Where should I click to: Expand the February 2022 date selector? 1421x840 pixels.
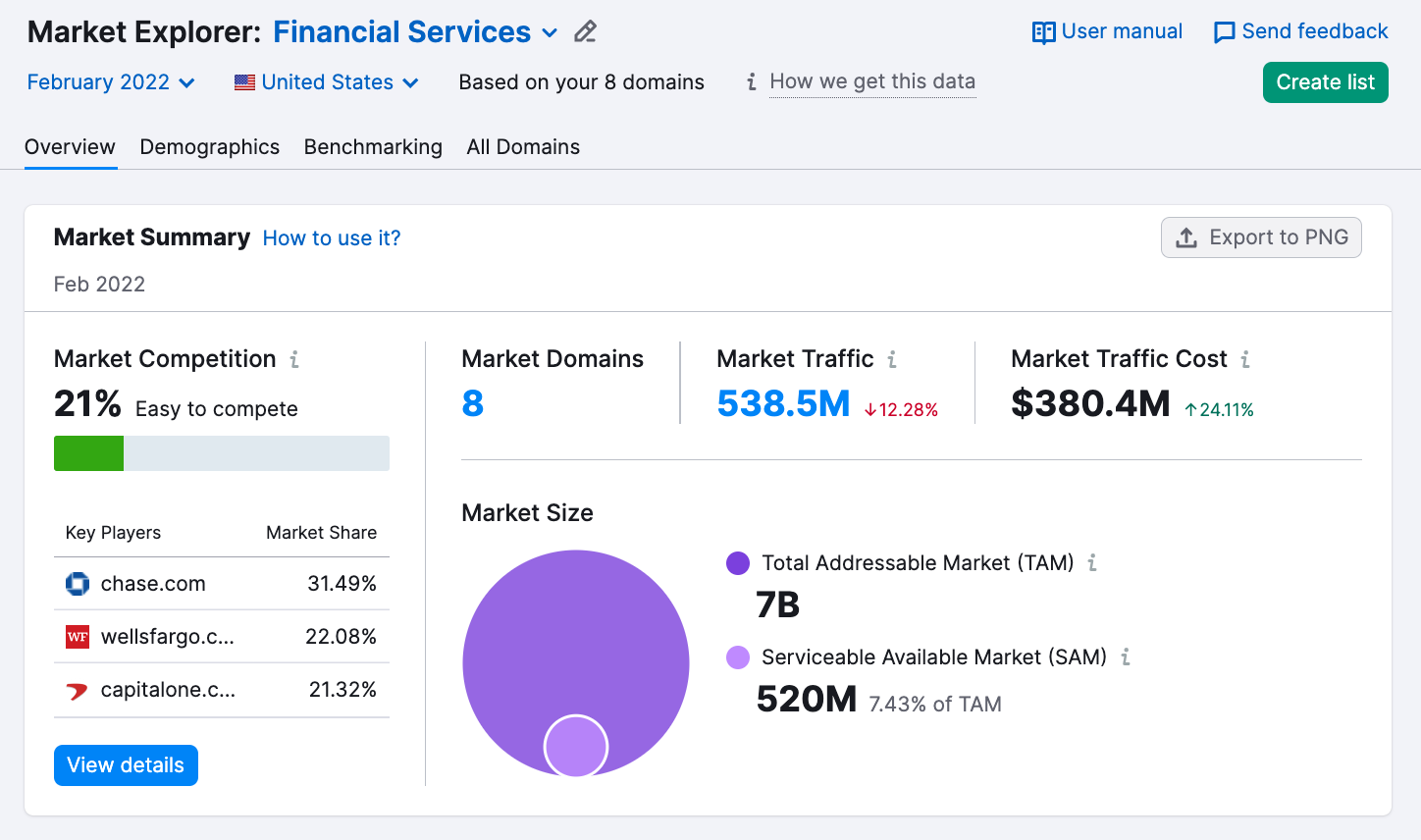click(x=111, y=82)
